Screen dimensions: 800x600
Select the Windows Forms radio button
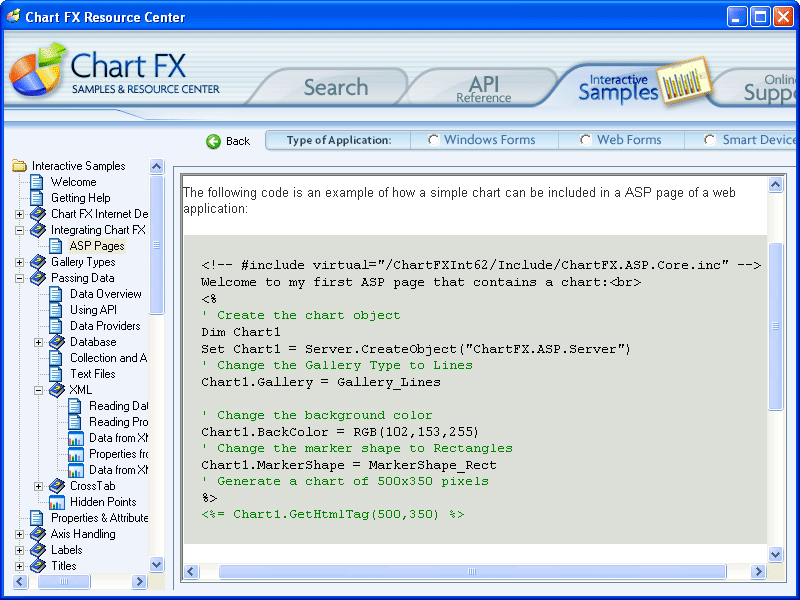433,140
